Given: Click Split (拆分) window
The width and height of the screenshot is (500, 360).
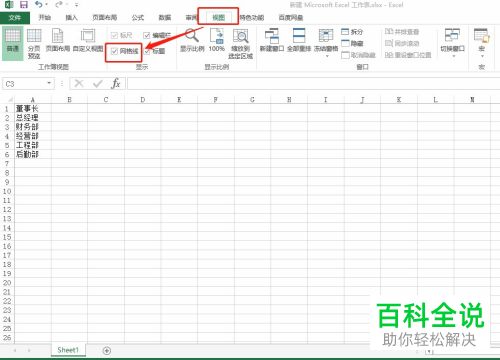Looking at the screenshot, I should point(352,32).
